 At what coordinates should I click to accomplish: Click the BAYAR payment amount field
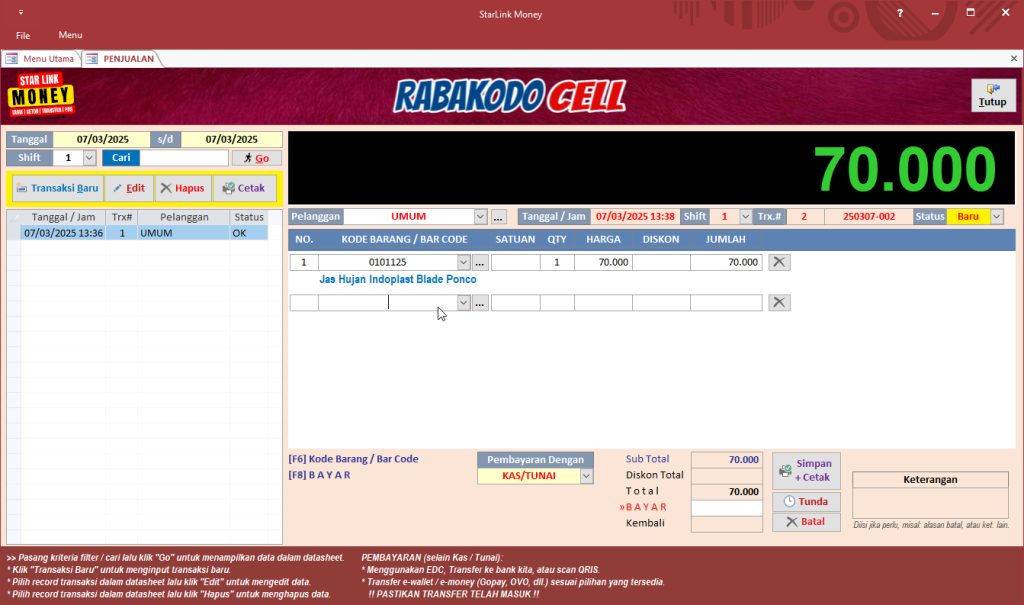(x=727, y=508)
